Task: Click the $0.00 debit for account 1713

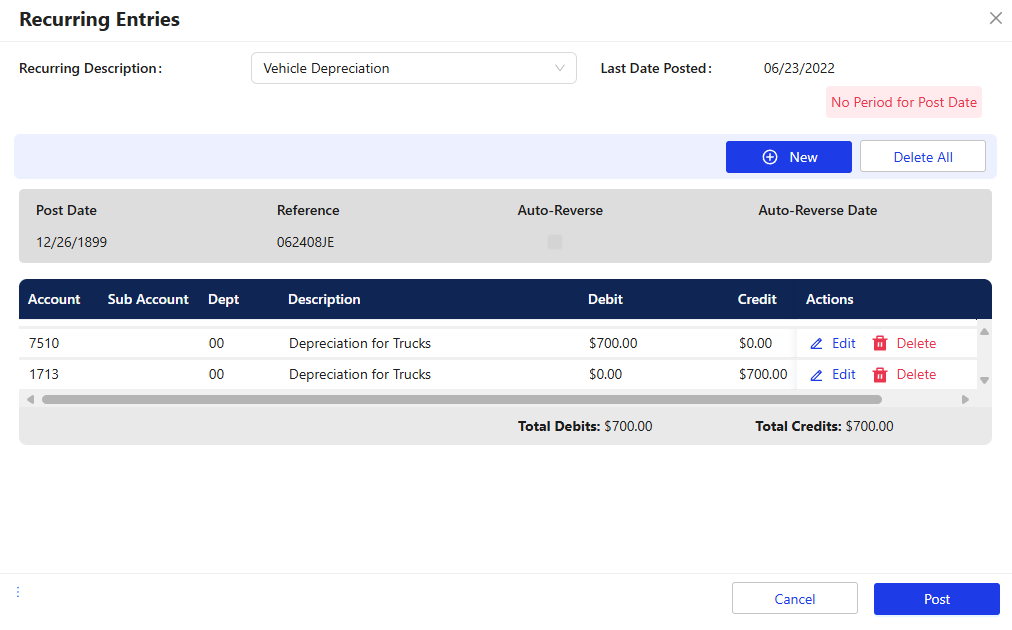Action: (605, 374)
